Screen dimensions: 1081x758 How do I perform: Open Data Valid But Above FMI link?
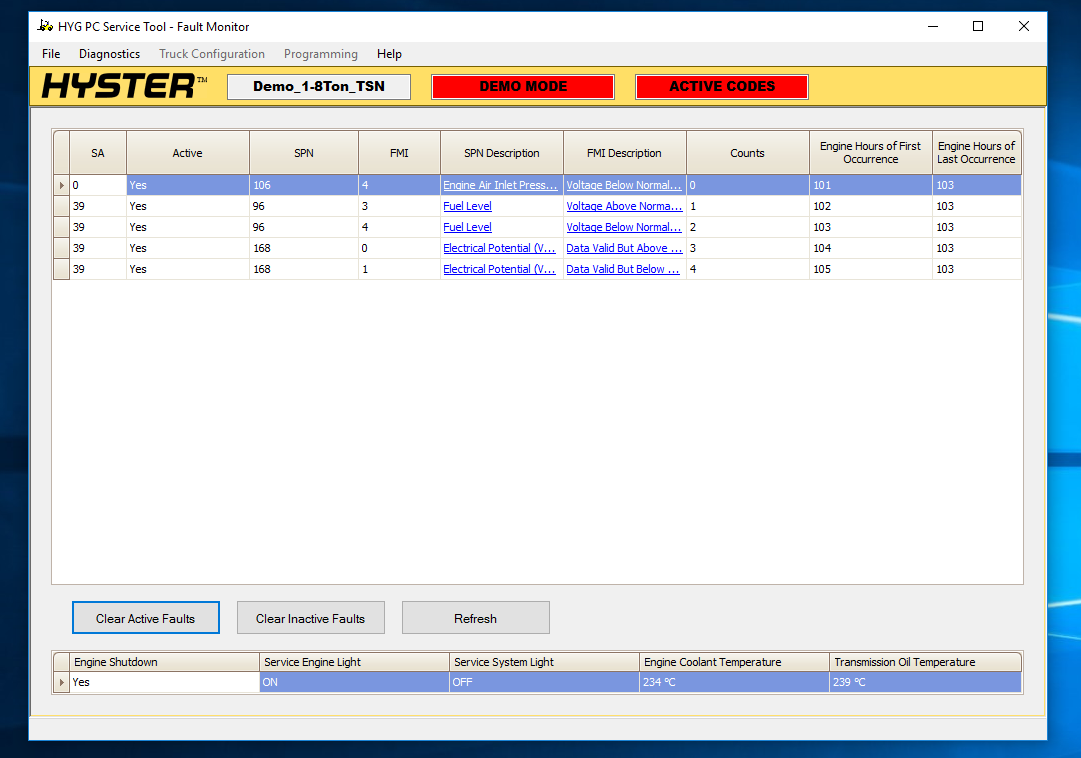click(x=623, y=248)
